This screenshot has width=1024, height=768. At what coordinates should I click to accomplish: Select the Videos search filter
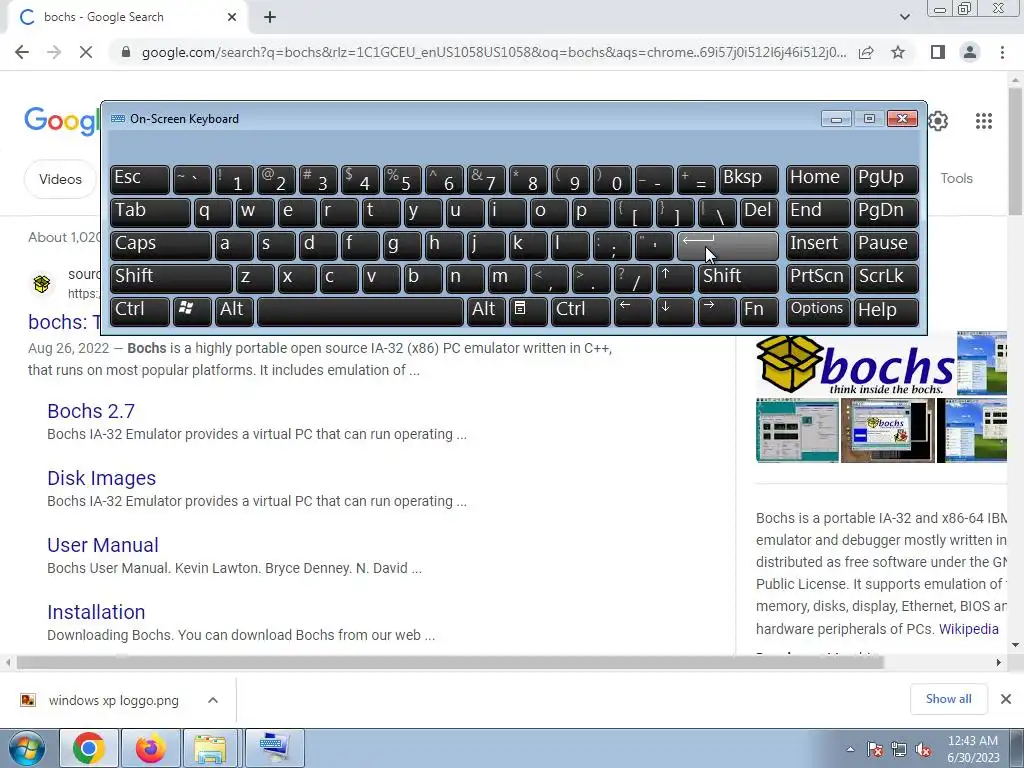[x=60, y=179]
